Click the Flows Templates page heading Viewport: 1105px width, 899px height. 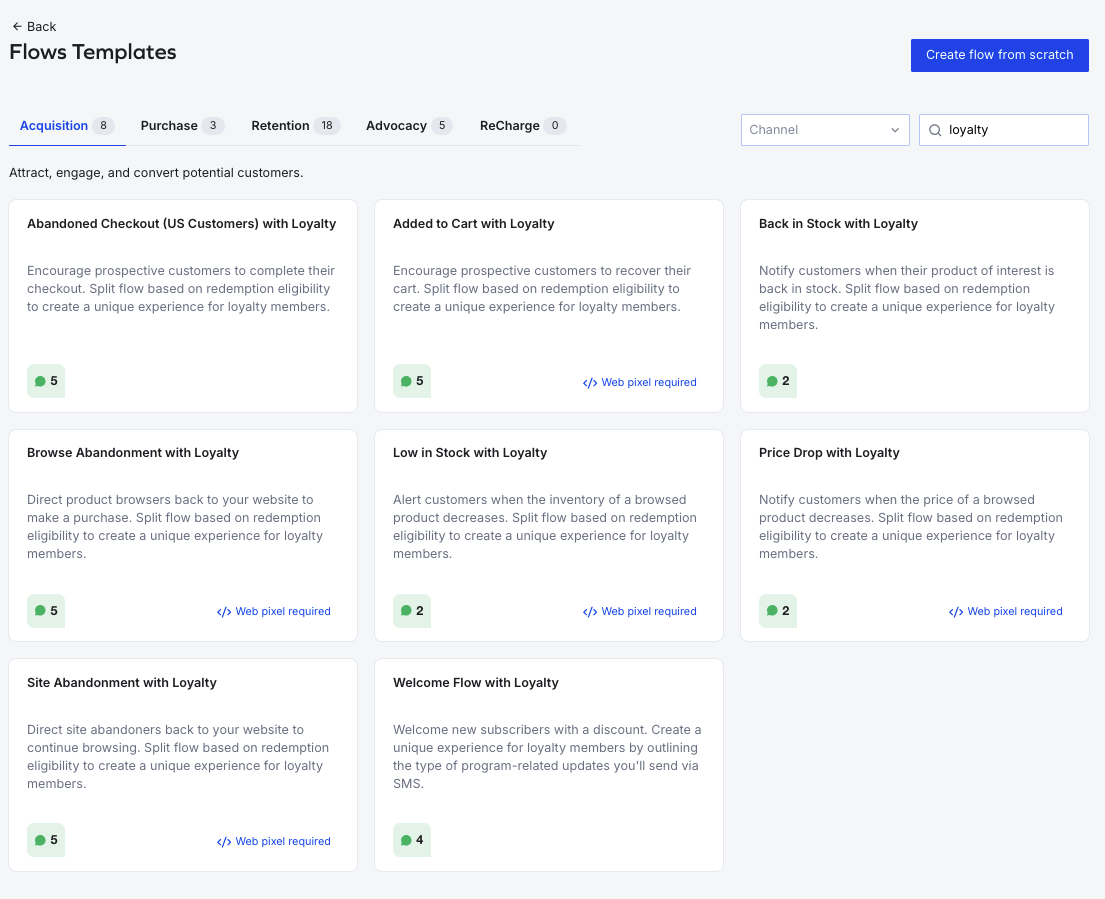pos(93,52)
